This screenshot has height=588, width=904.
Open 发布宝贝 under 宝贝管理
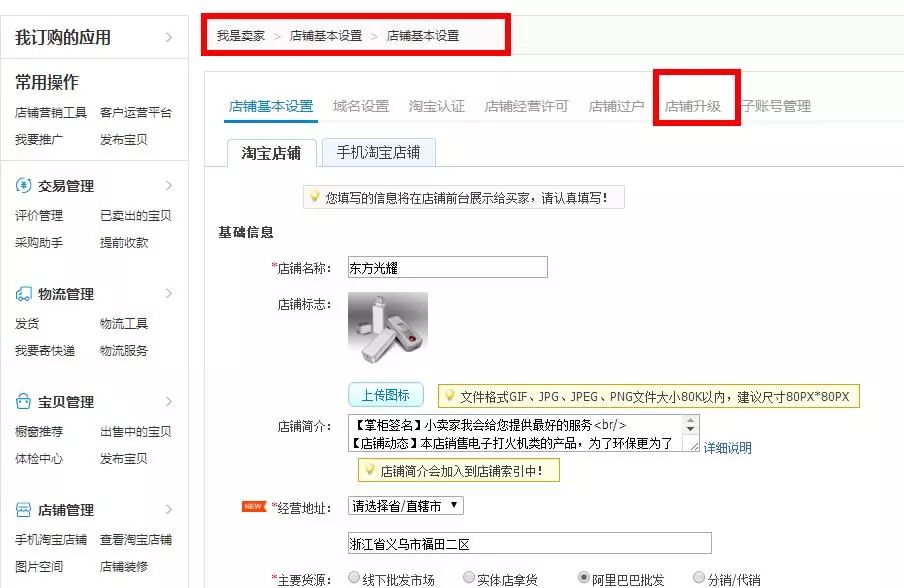tap(123, 458)
